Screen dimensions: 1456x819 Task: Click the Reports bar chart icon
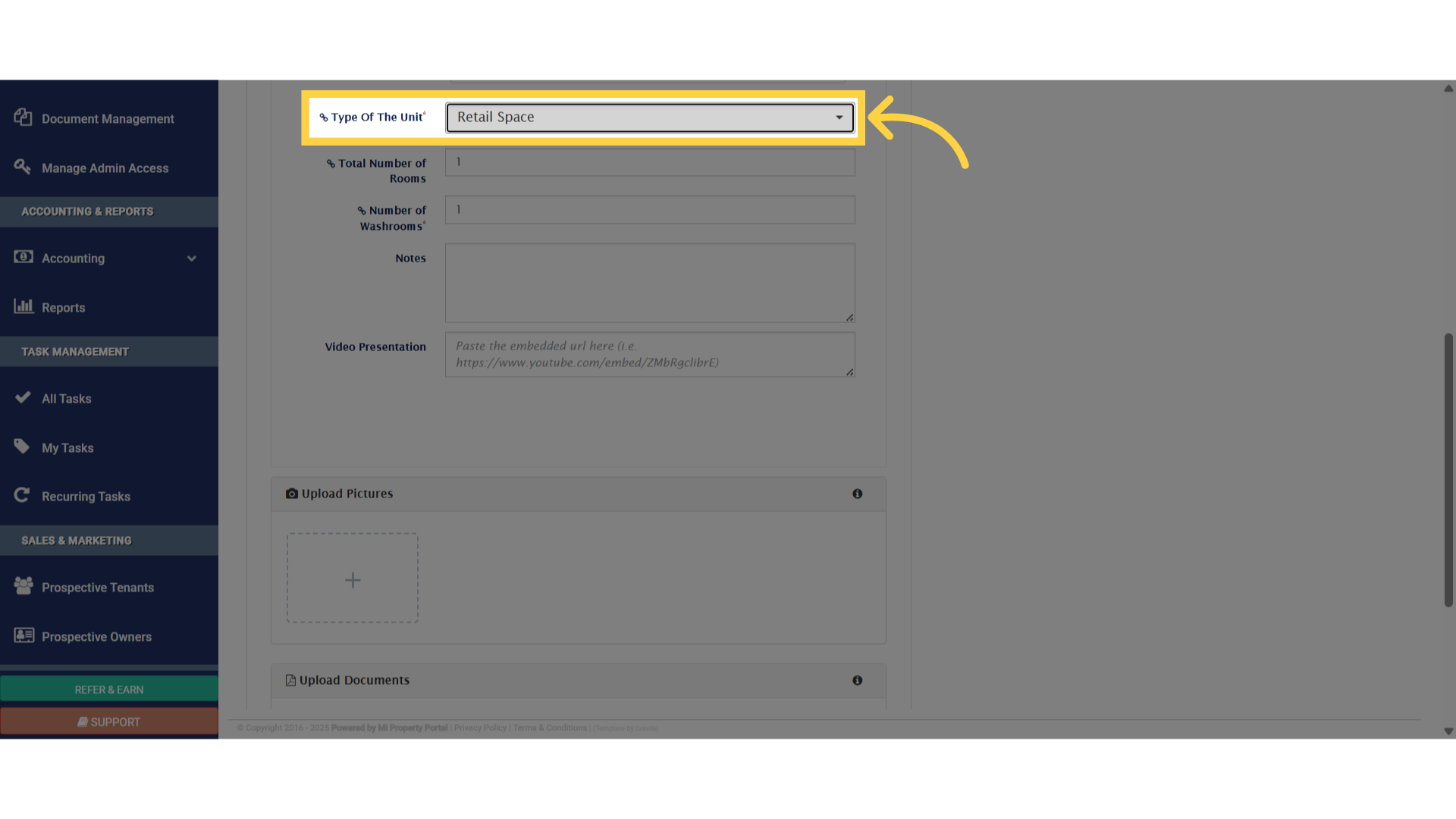pos(24,306)
